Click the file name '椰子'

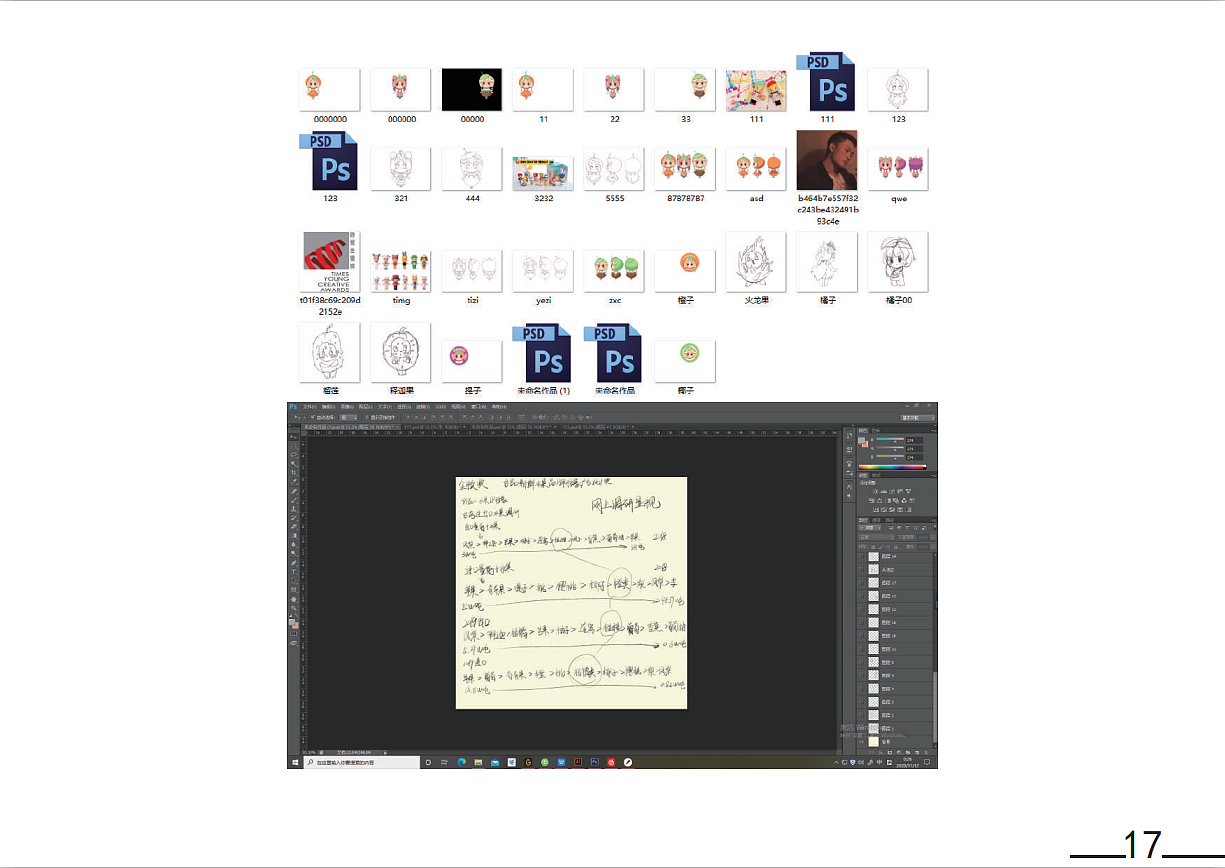(x=685, y=390)
